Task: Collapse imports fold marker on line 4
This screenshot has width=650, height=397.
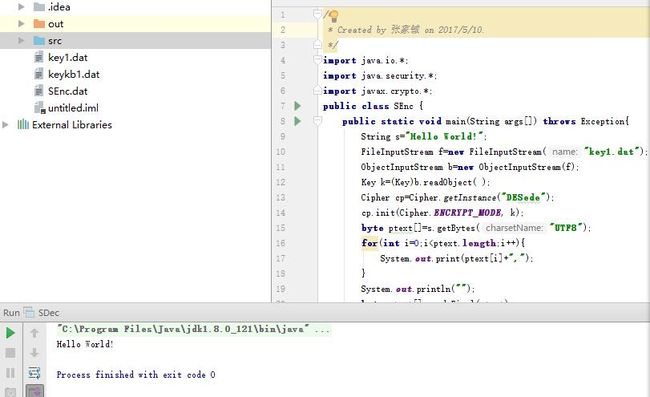Action: [317, 60]
